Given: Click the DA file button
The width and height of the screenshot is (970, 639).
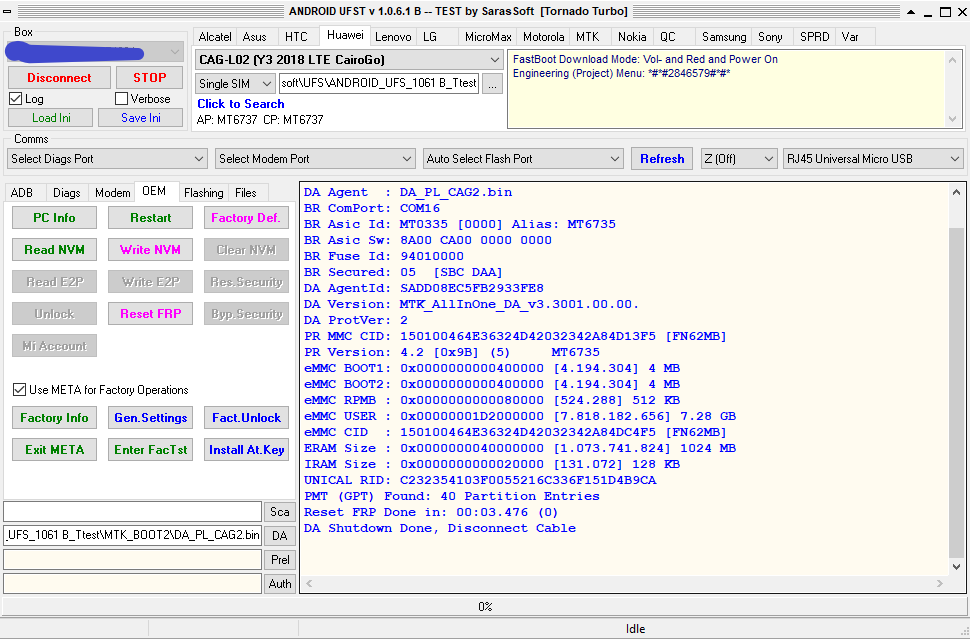Looking at the screenshot, I should (280, 536).
